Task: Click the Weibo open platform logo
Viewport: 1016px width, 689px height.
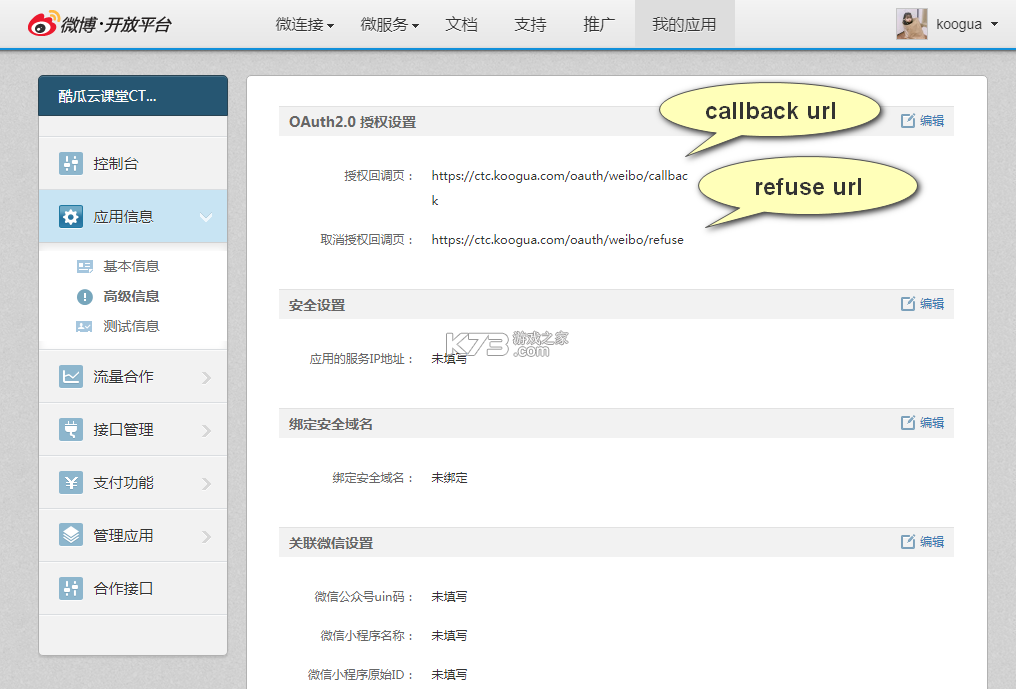Action: [100, 24]
